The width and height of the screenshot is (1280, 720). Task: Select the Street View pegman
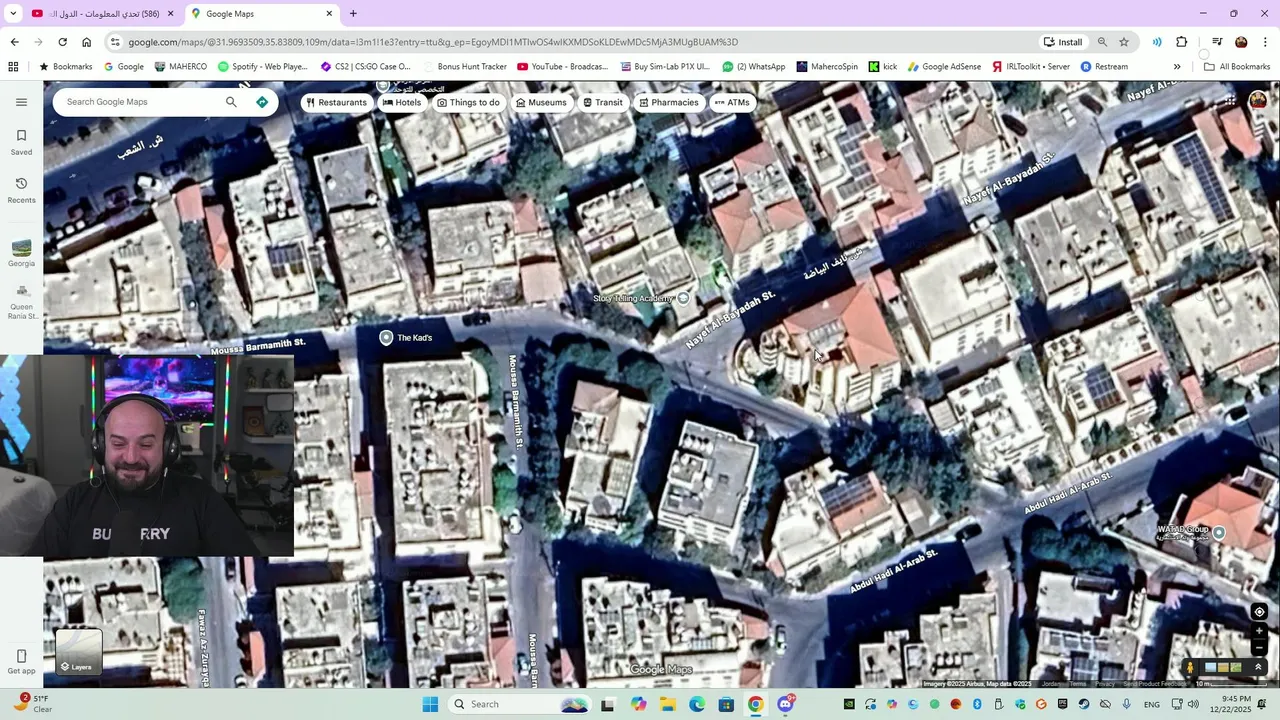pos(1190,667)
